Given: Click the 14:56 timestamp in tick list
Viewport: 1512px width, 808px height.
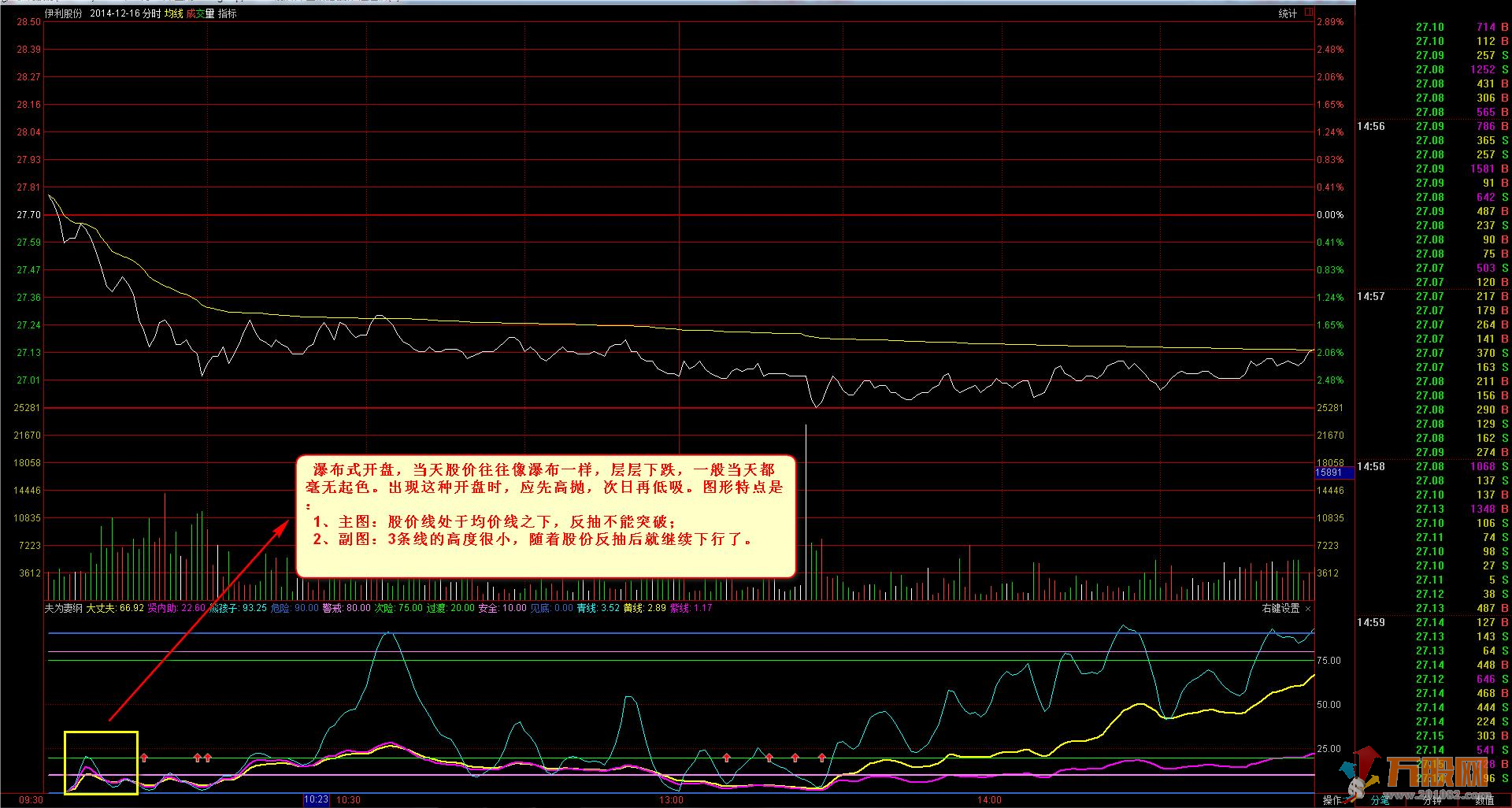Looking at the screenshot, I should click(1371, 127).
